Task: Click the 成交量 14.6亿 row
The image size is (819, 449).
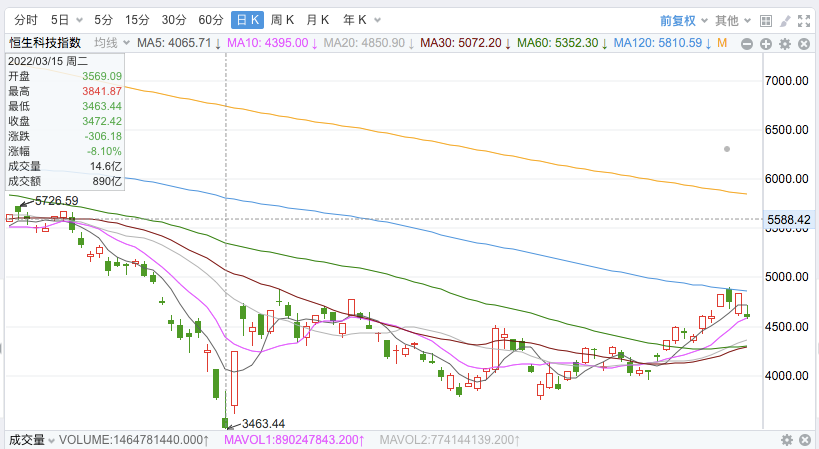Action: [x=65, y=167]
